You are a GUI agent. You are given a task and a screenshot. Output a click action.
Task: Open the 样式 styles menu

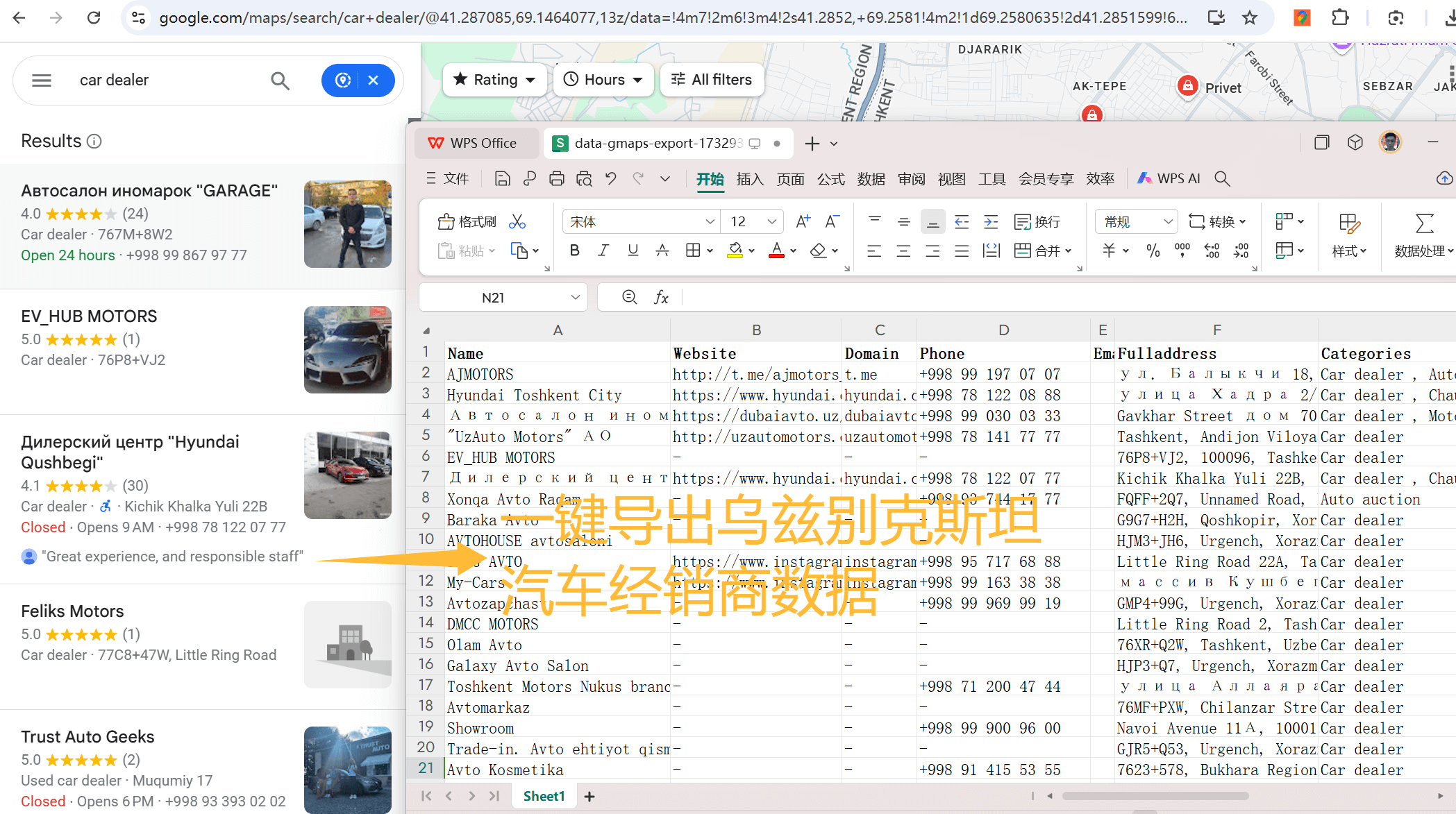(x=1349, y=236)
